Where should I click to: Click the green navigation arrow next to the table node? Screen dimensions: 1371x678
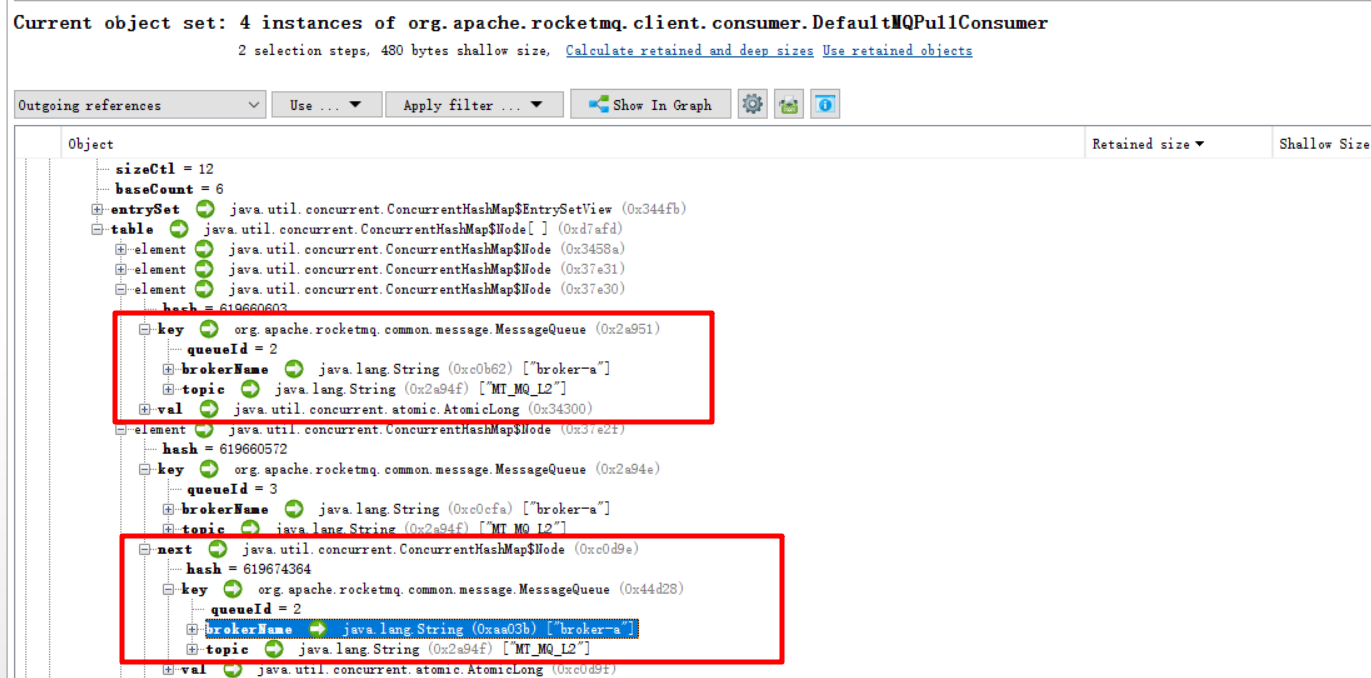pyautogui.click(x=179, y=228)
